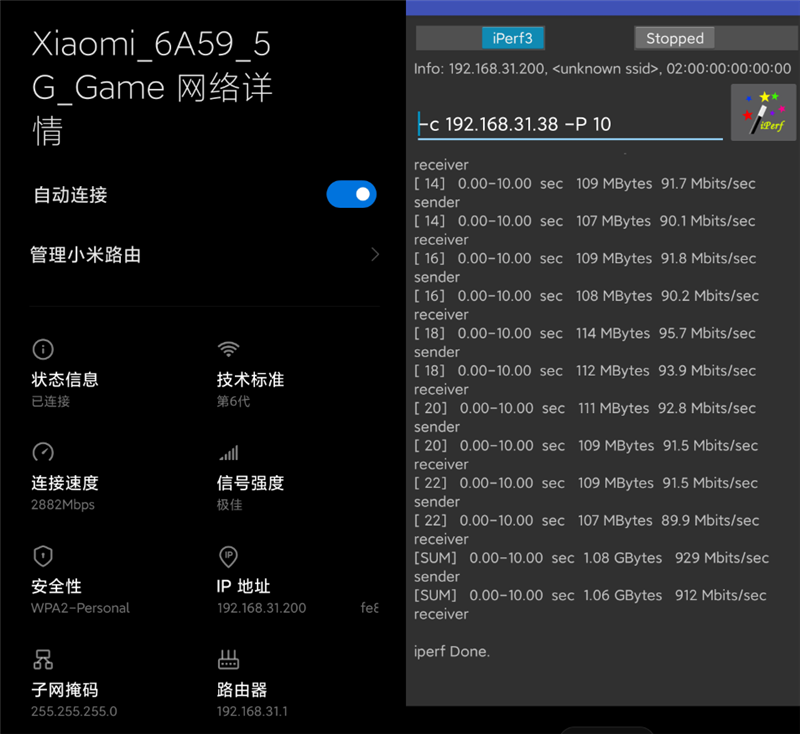
Task: Tap the 信号强度 signal bars icon
Action: pos(228,454)
